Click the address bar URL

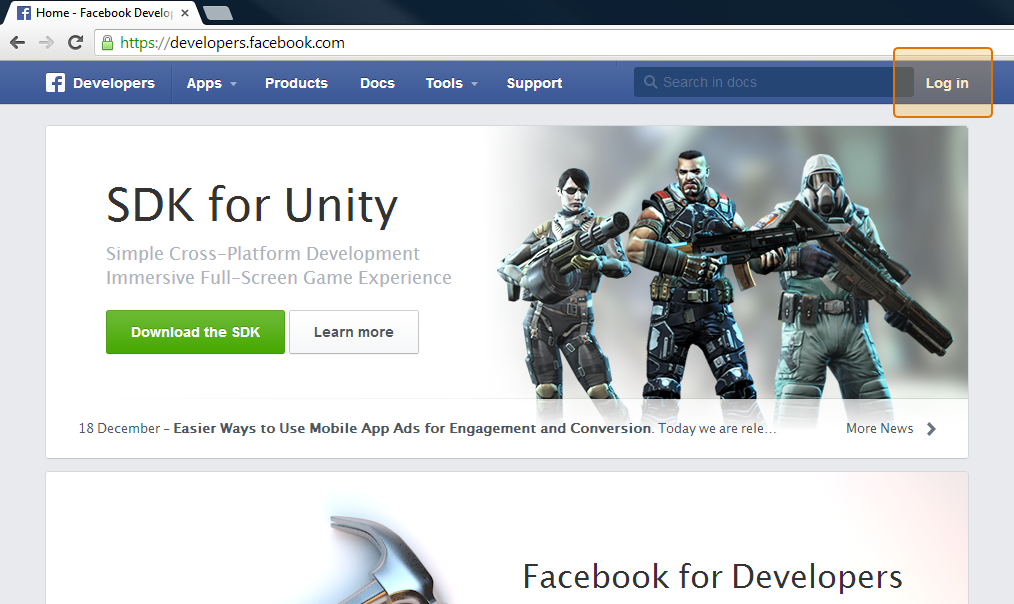pos(232,43)
